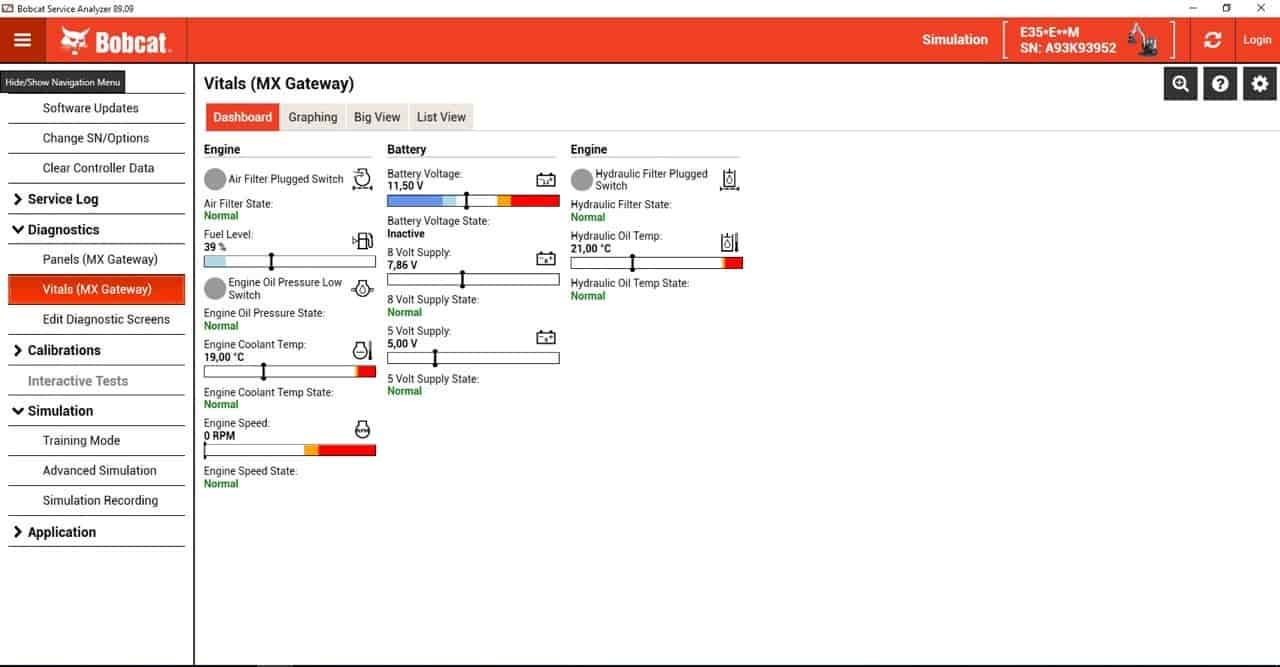Click the engine coolant temperature icon
This screenshot has height=667, width=1280.
[x=363, y=351]
